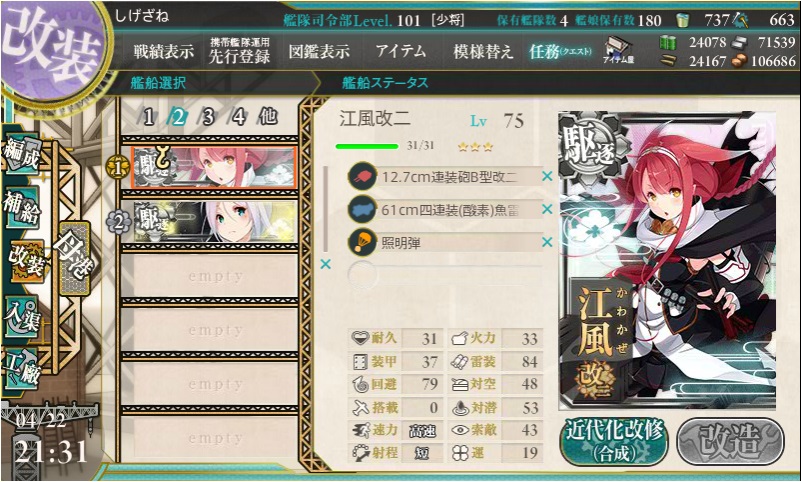
Task: Remove the 61cm四連装(酸素)魚雷 with its X
Action: (547, 209)
